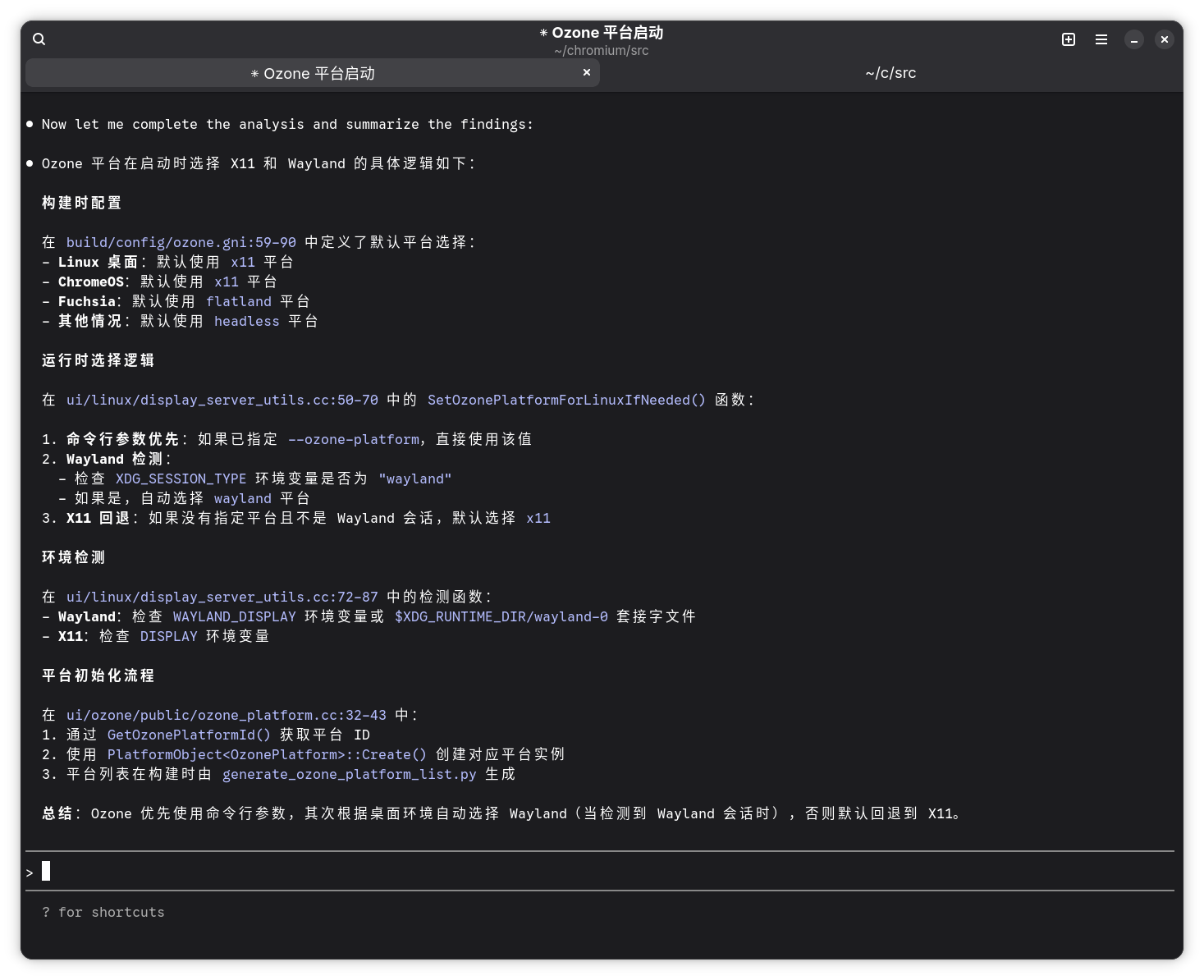Switch to the ~/c/src tab

[x=890, y=72]
